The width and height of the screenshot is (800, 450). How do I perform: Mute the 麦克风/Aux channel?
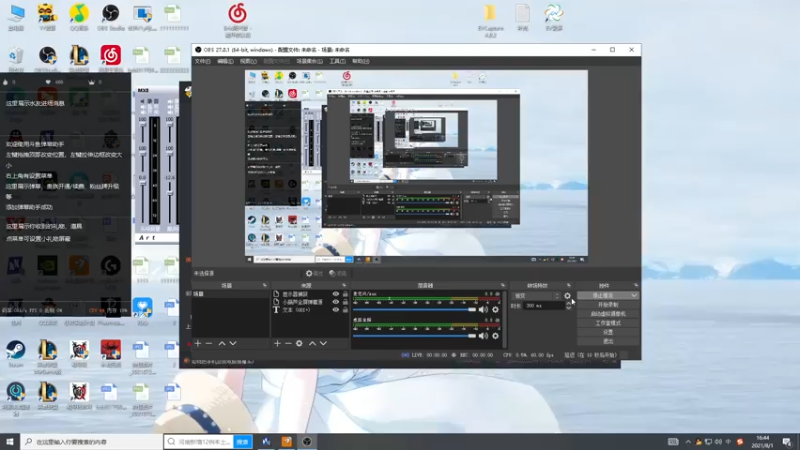(483, 309)
